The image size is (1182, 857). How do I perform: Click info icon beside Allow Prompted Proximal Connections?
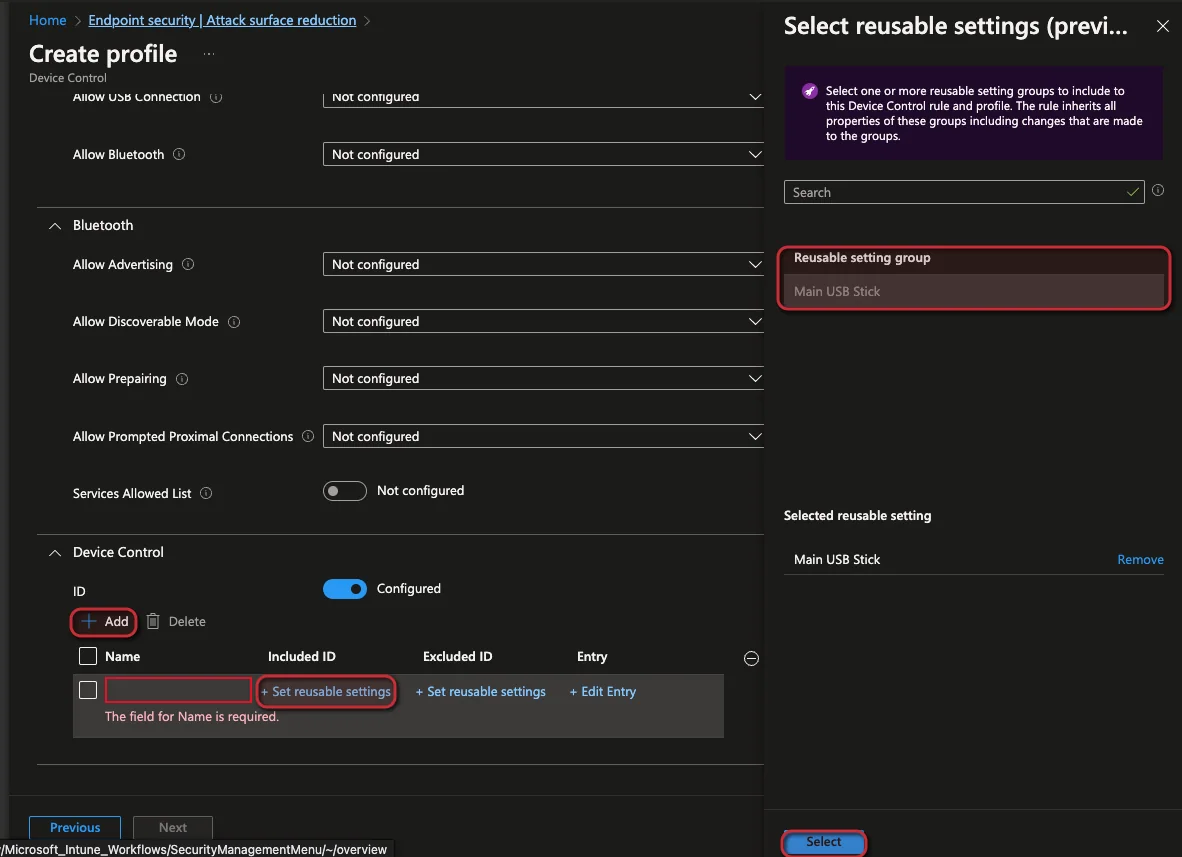pos(308,436)
